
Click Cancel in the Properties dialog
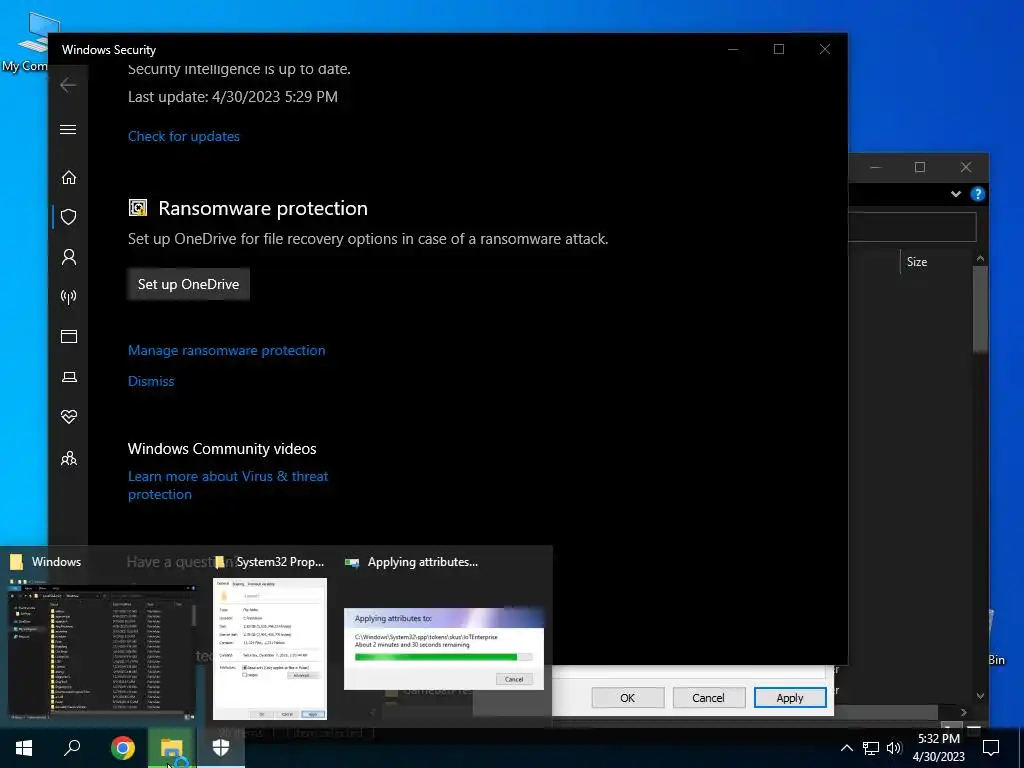tap(709, 697)
